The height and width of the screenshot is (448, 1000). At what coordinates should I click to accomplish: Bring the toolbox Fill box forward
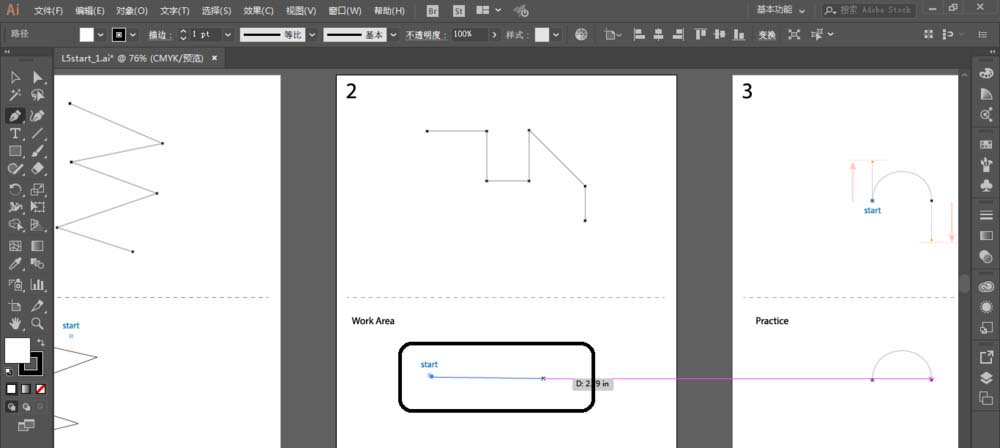pyautogui.click(x=17, y=350)
